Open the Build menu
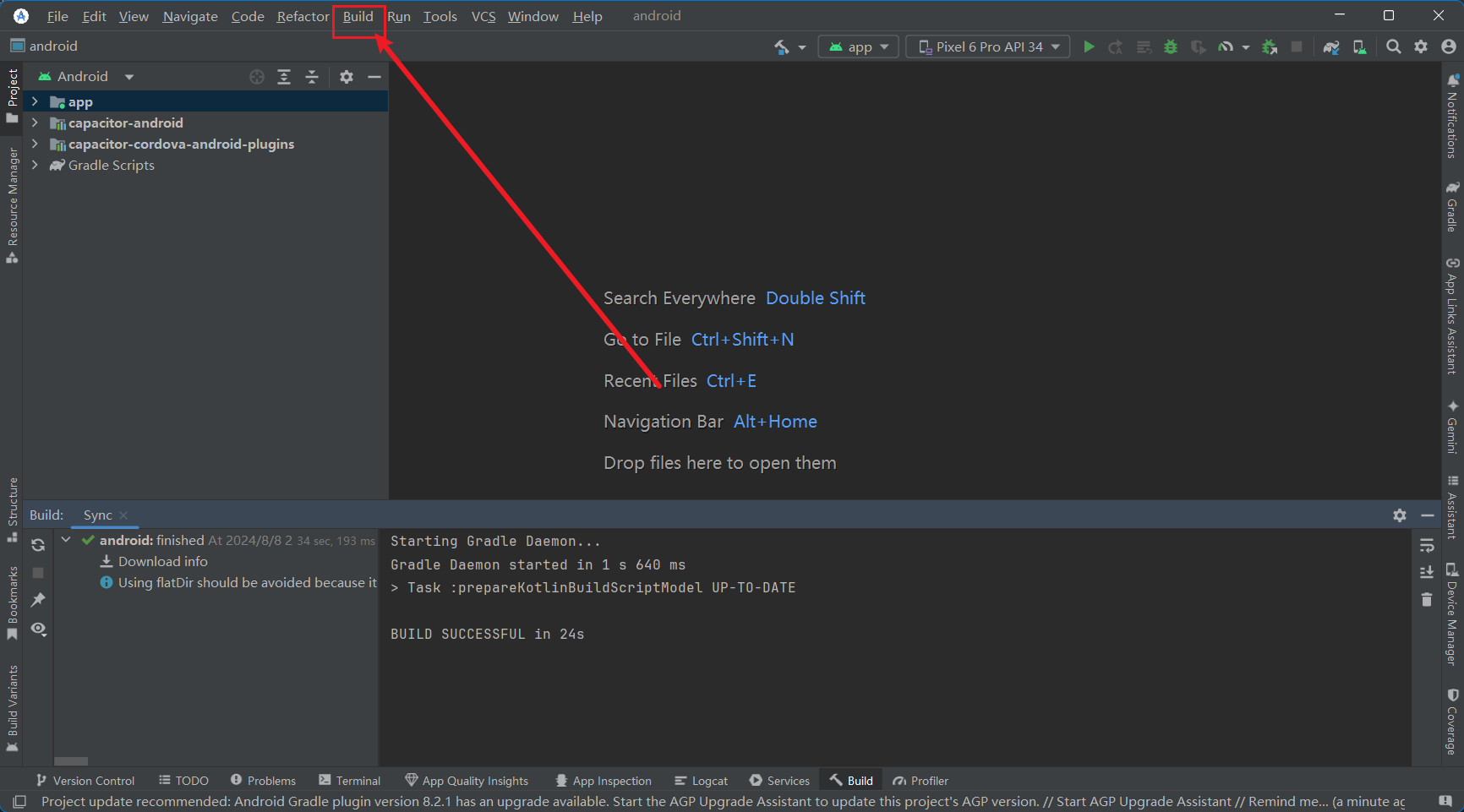1464x812 pixels. (x=358, y=17)
